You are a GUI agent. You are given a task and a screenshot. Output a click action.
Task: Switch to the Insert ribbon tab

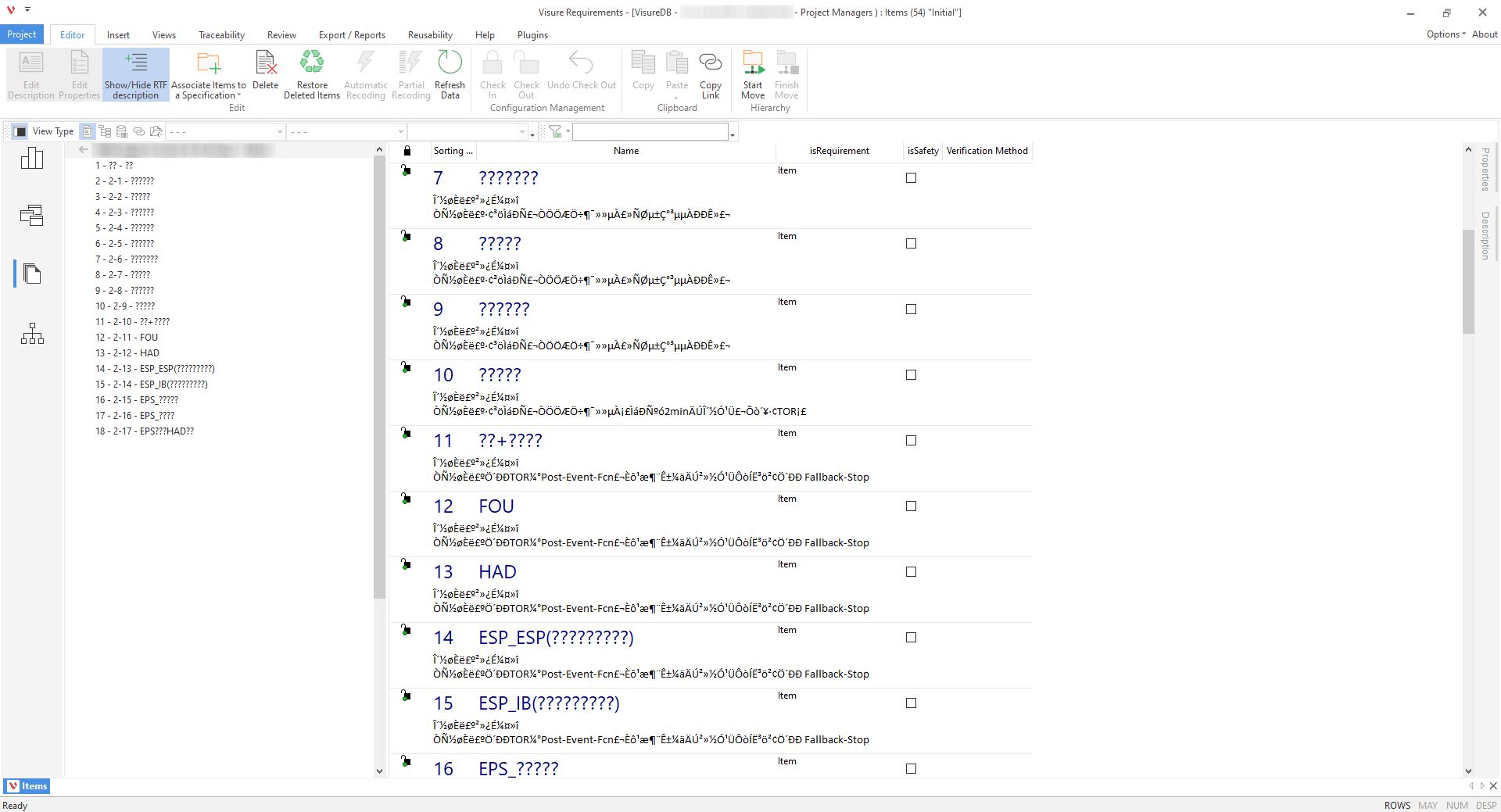click(118, 35)
